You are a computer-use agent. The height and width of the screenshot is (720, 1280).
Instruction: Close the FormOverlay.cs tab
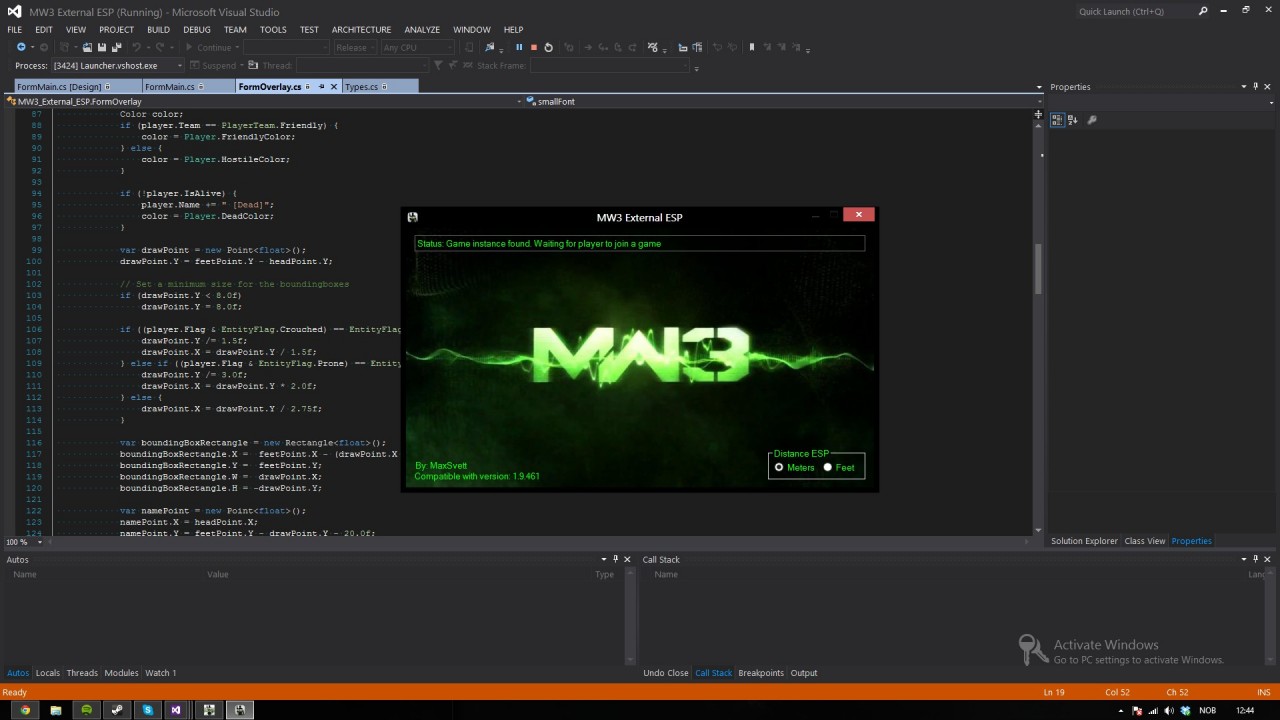click(334, 87)
